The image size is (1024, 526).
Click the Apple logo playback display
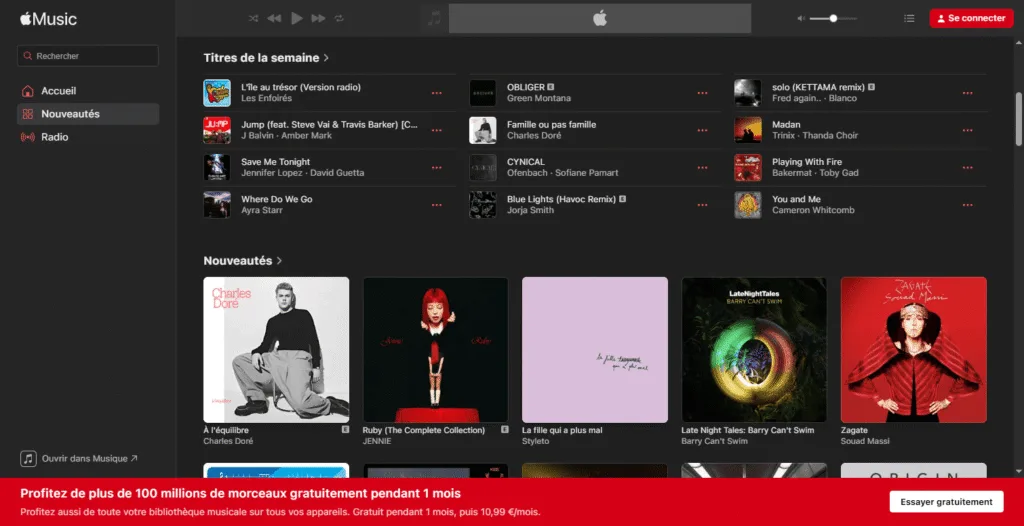[x=600, y=18]
